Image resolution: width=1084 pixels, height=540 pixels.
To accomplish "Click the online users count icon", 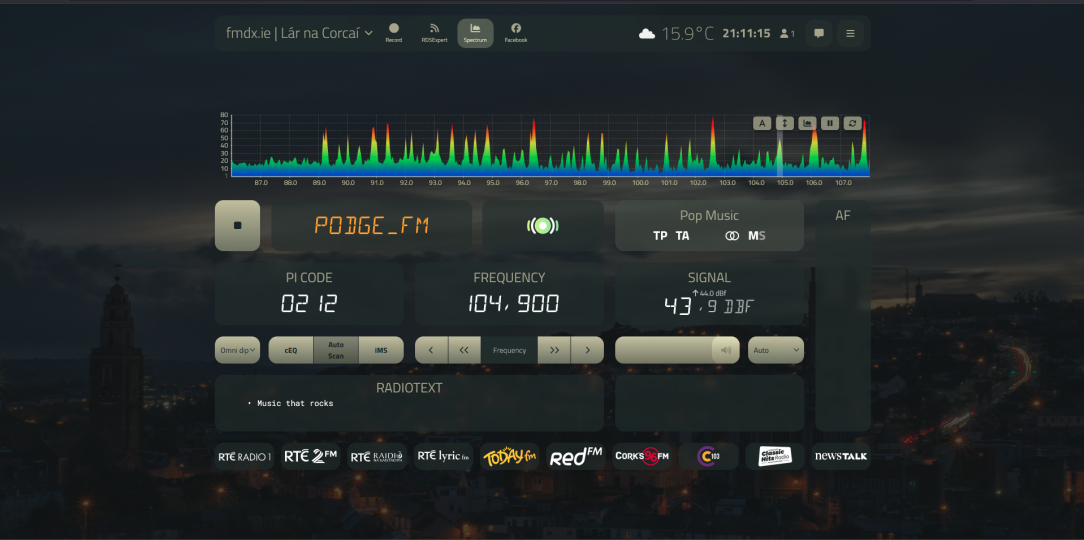I will [787, 33].
